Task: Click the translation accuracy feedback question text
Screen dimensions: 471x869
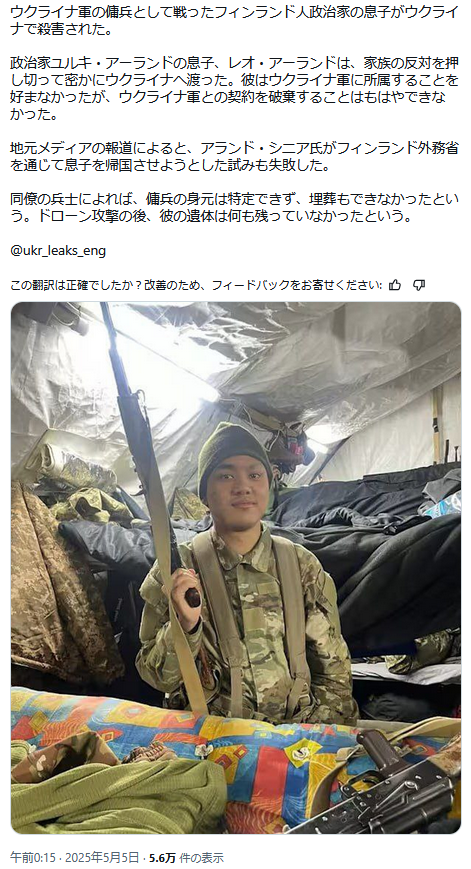Action: click(x=196, y=285)
